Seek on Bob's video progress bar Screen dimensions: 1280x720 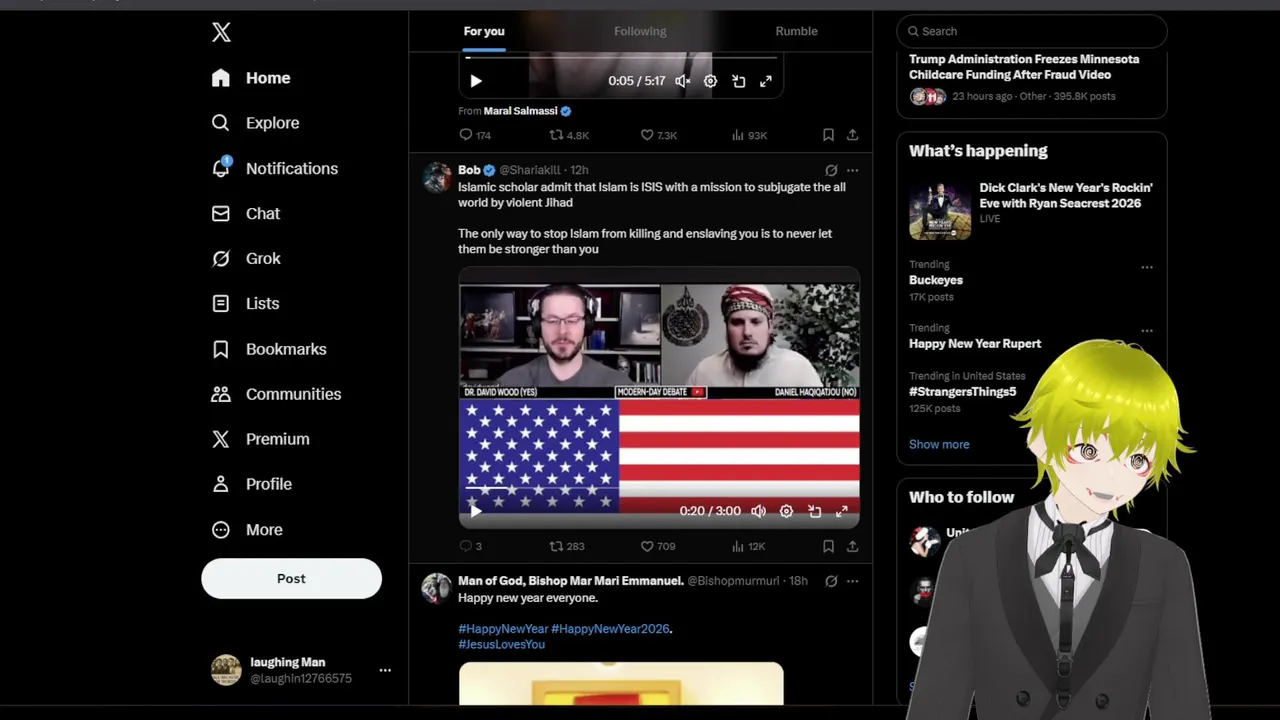tap(659, 489)
